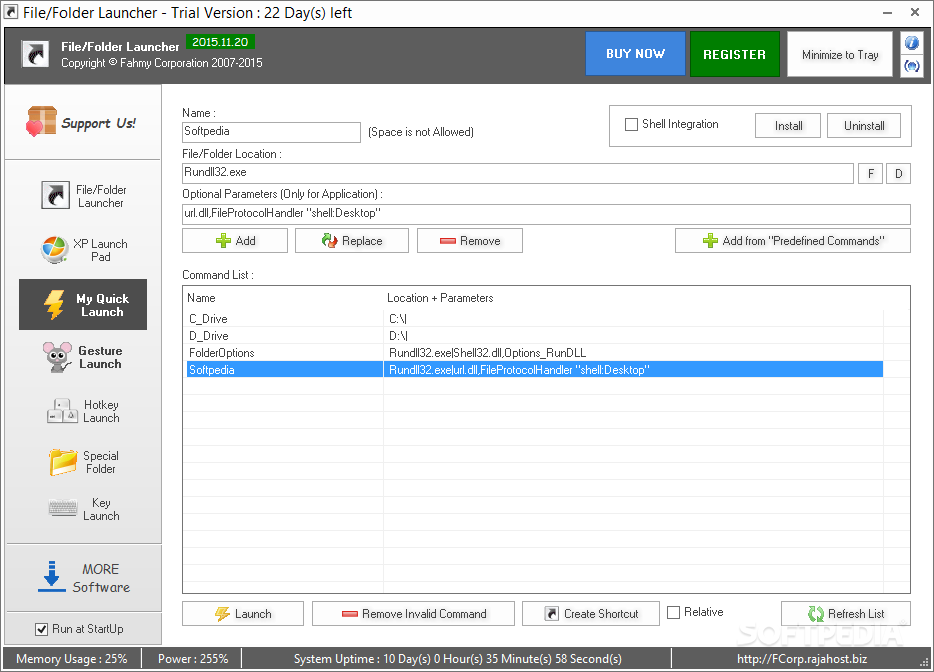
Task: Open File/Folder Launcher sidebar section
Action: [83, 196]
